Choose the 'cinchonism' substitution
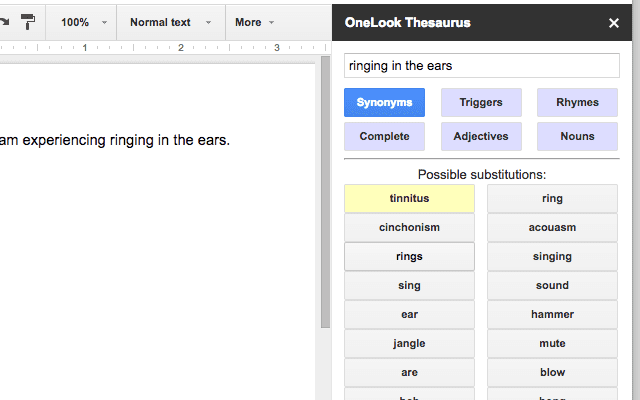Screen dimensions: 640x400 pos(409,227)
